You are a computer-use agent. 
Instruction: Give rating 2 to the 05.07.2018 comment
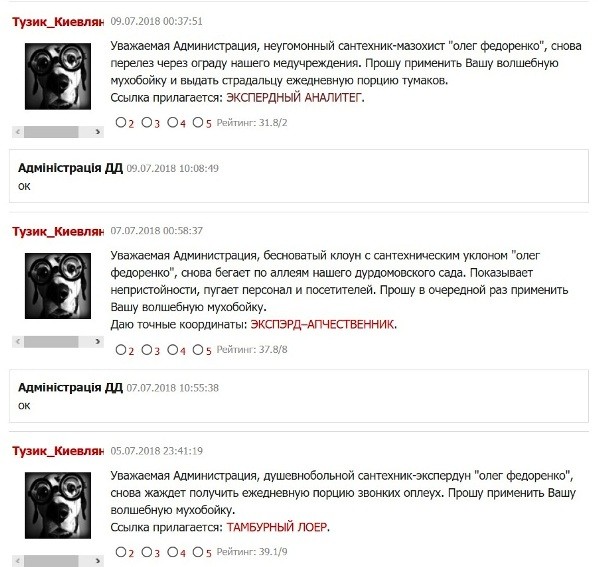(x=121, y=552)
